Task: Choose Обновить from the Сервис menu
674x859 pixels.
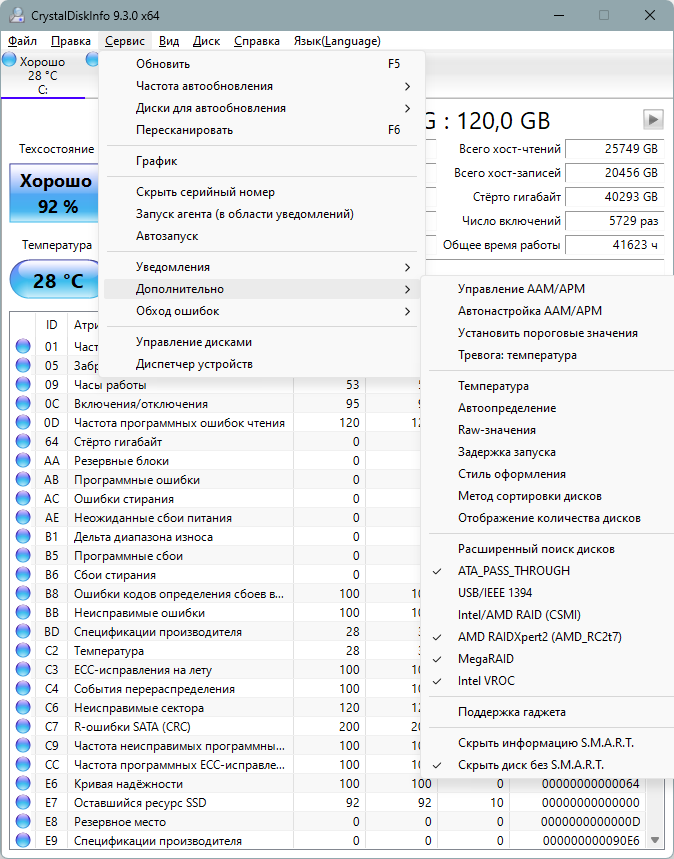Action: [x=262, y=64]
